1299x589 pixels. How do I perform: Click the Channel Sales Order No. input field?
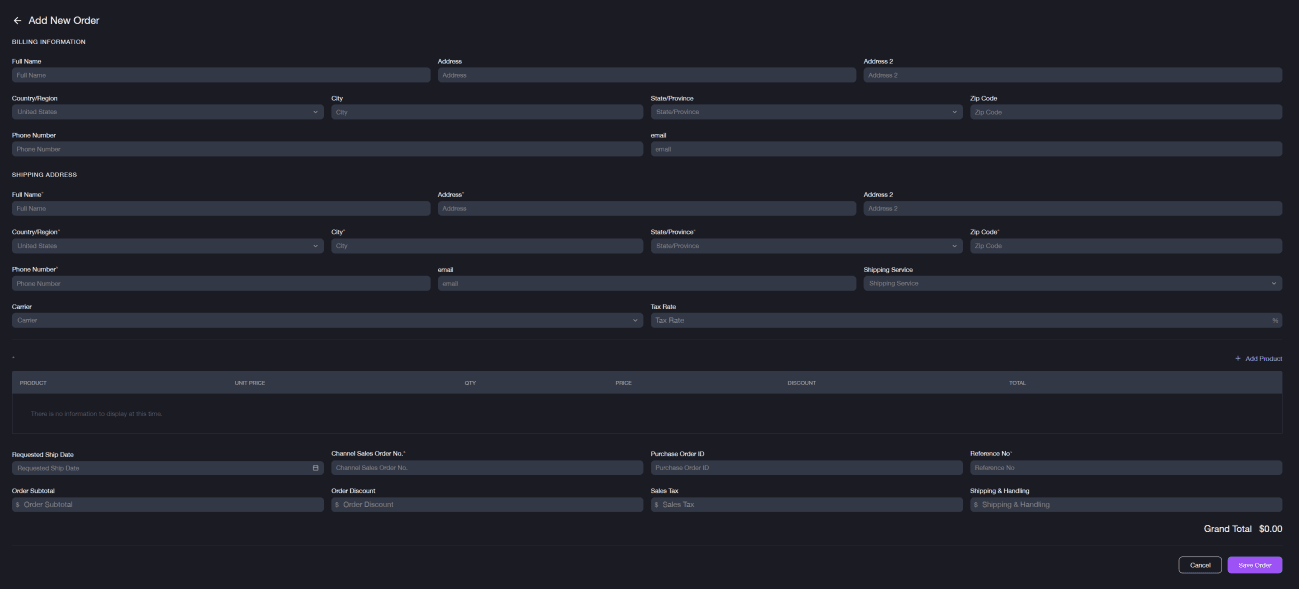487,467
